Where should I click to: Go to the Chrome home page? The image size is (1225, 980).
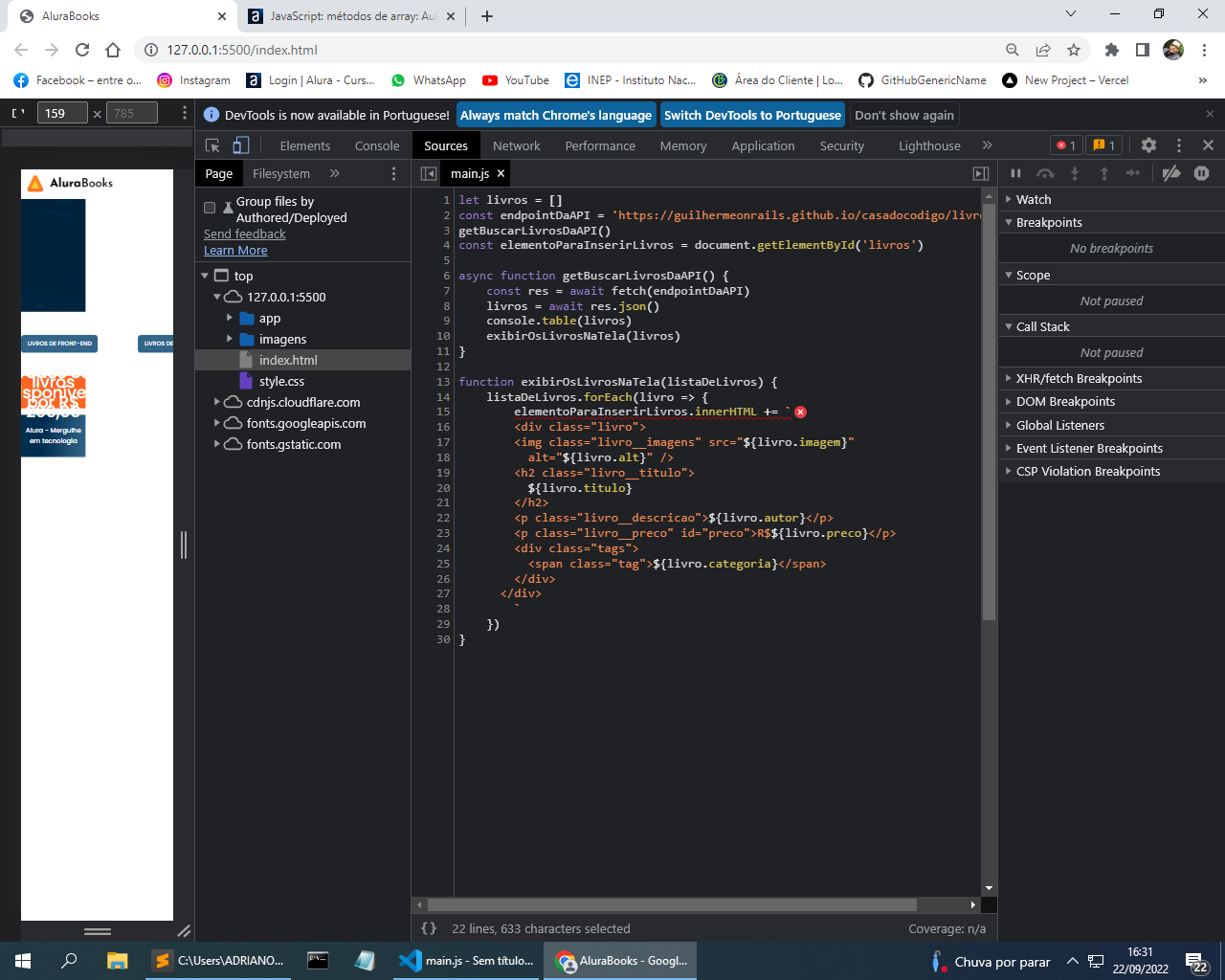tap(113, 50)
